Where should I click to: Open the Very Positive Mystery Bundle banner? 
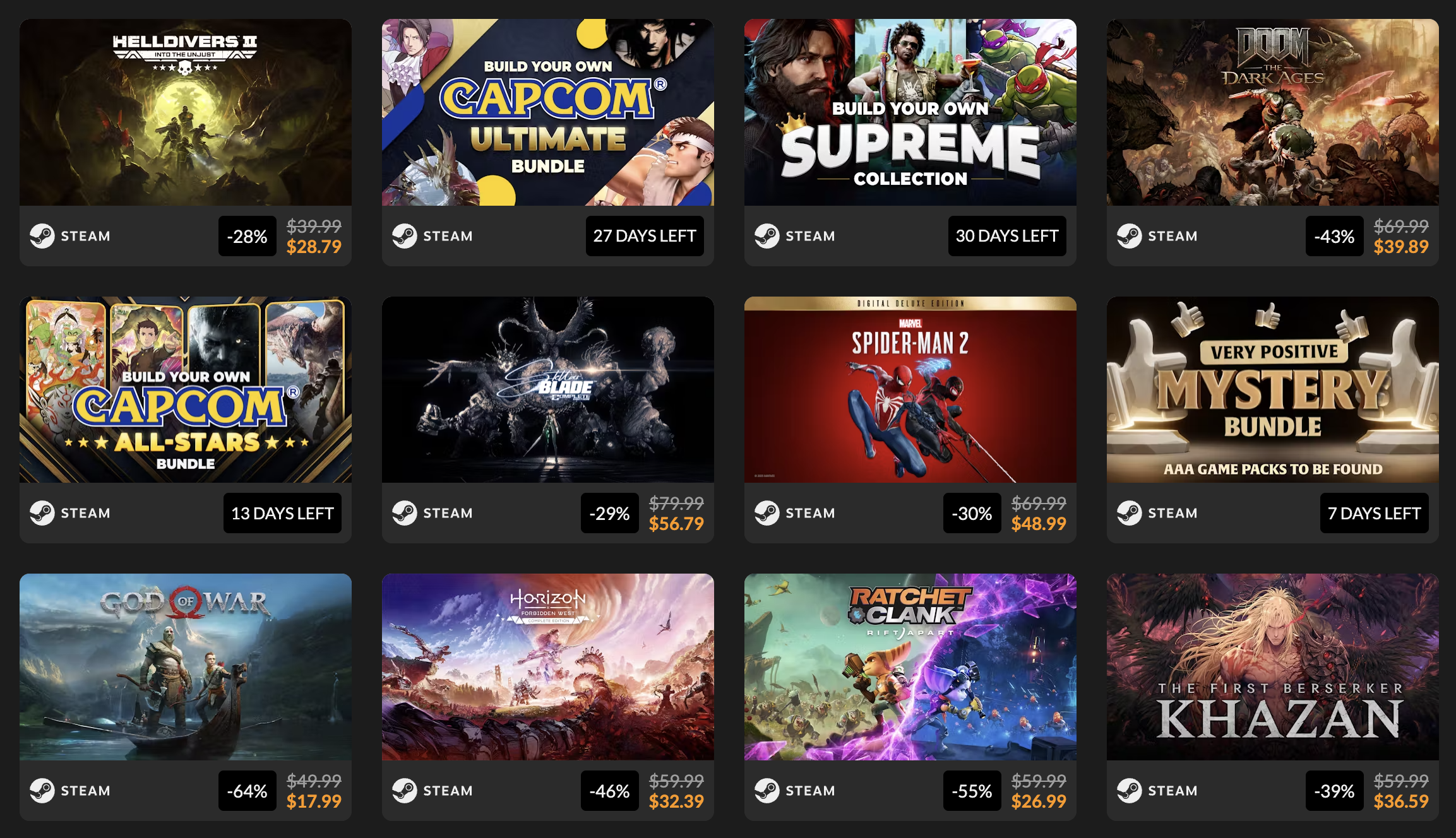[x=1273, y=389]
